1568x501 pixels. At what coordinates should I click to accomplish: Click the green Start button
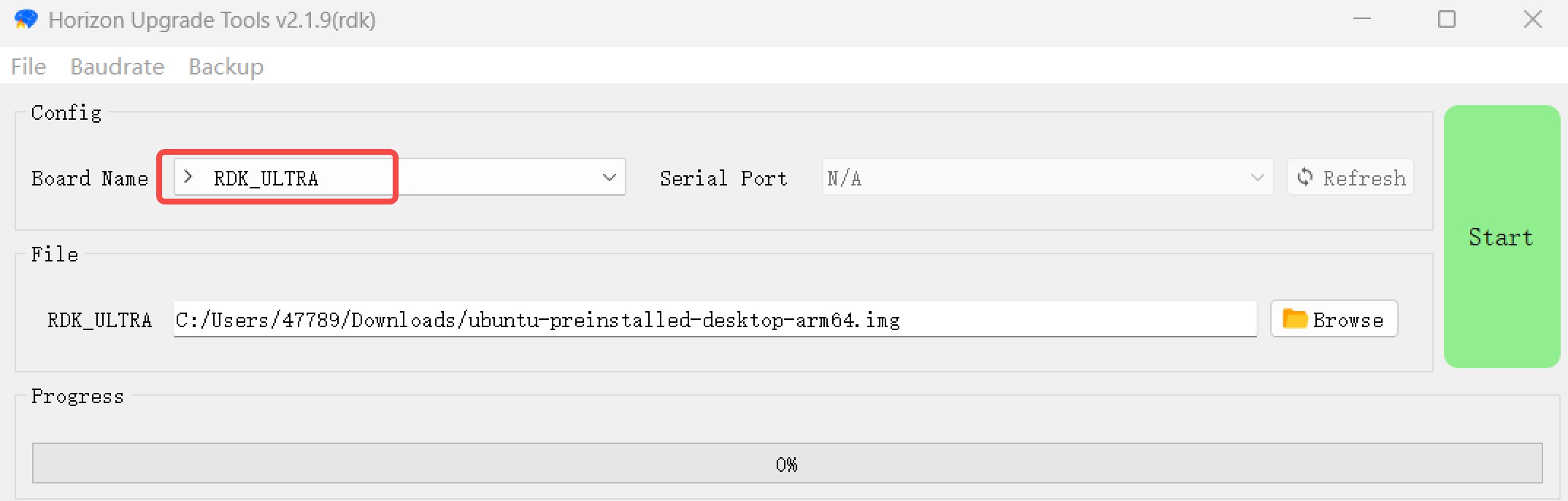click(x=1502, y=237)
